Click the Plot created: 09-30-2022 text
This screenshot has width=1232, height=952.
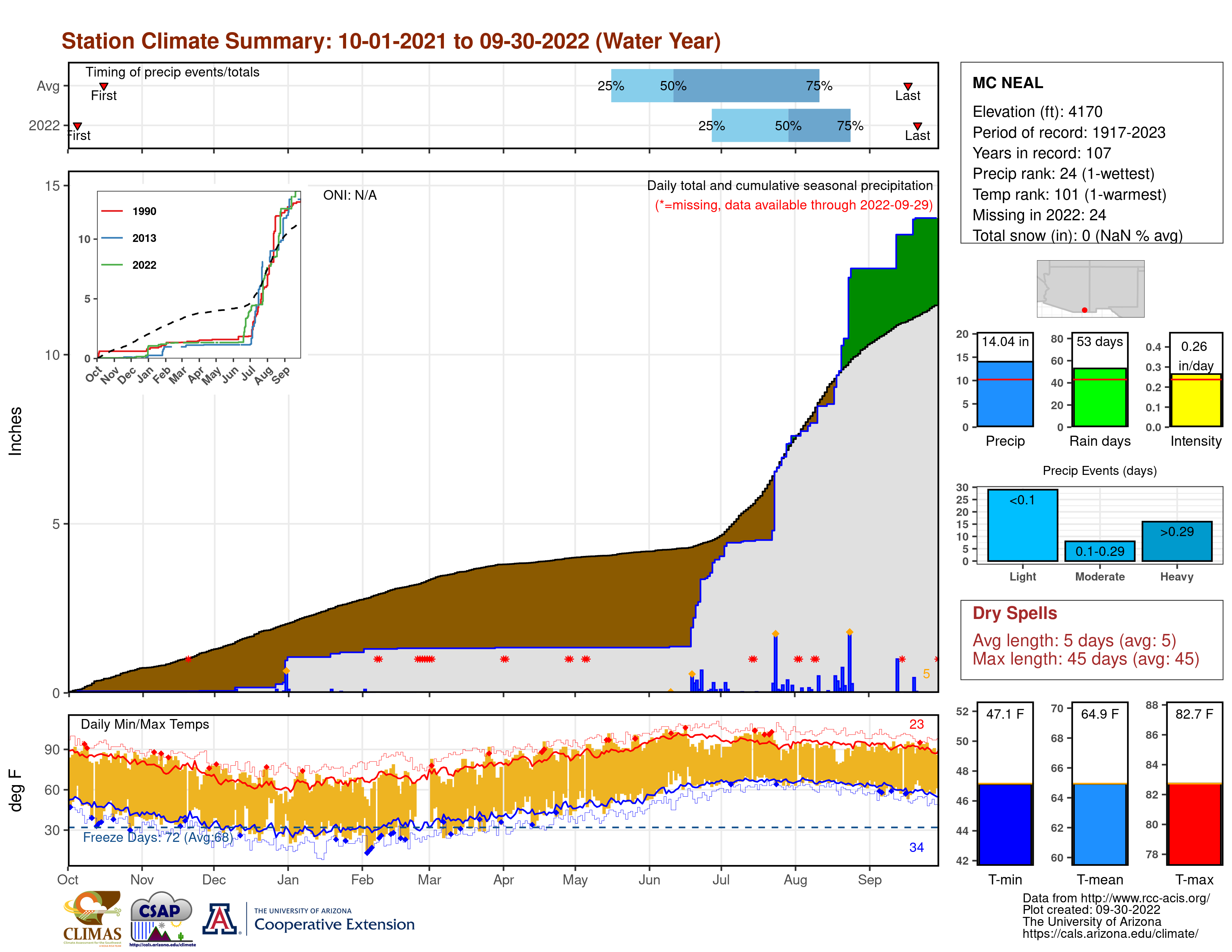(x=1091, y=910)
